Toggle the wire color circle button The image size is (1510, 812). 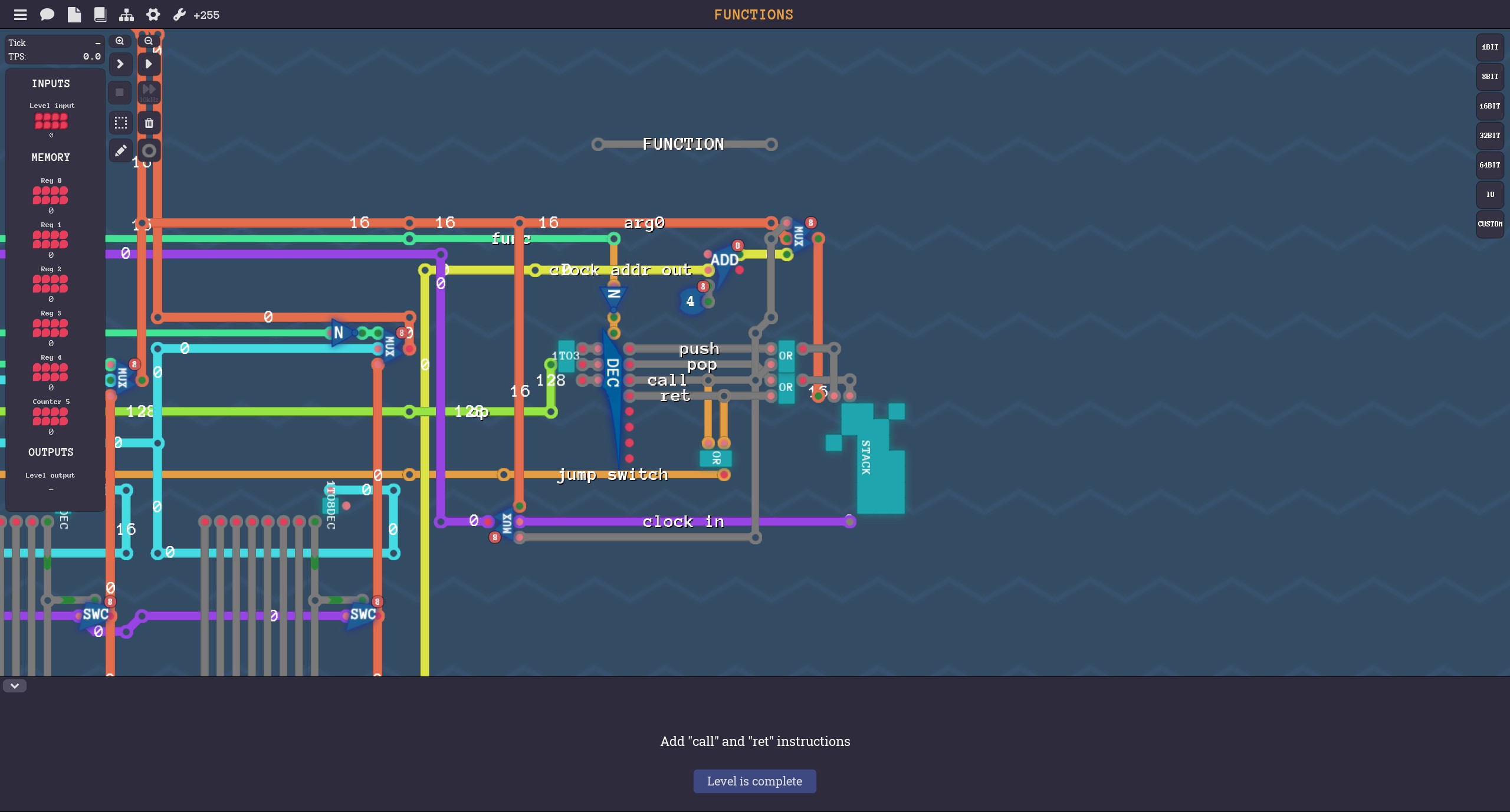point(149,151)
